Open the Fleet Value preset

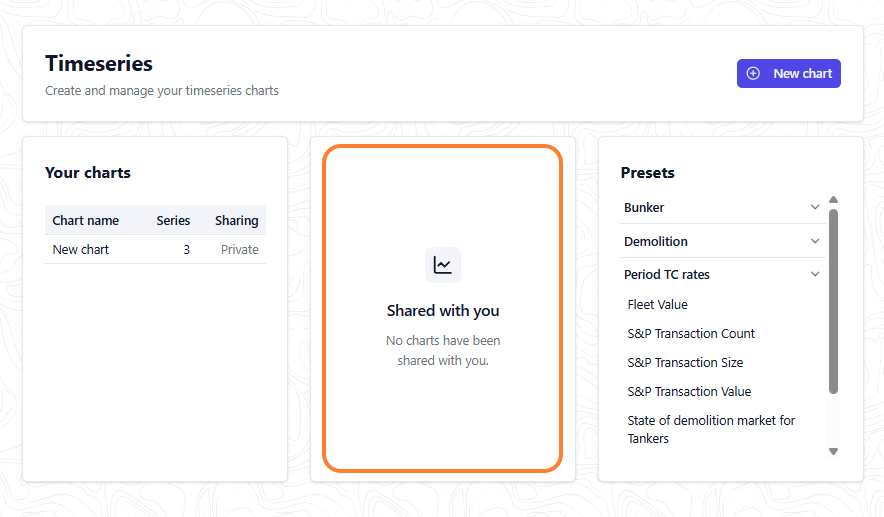click(x=657, y=304)
